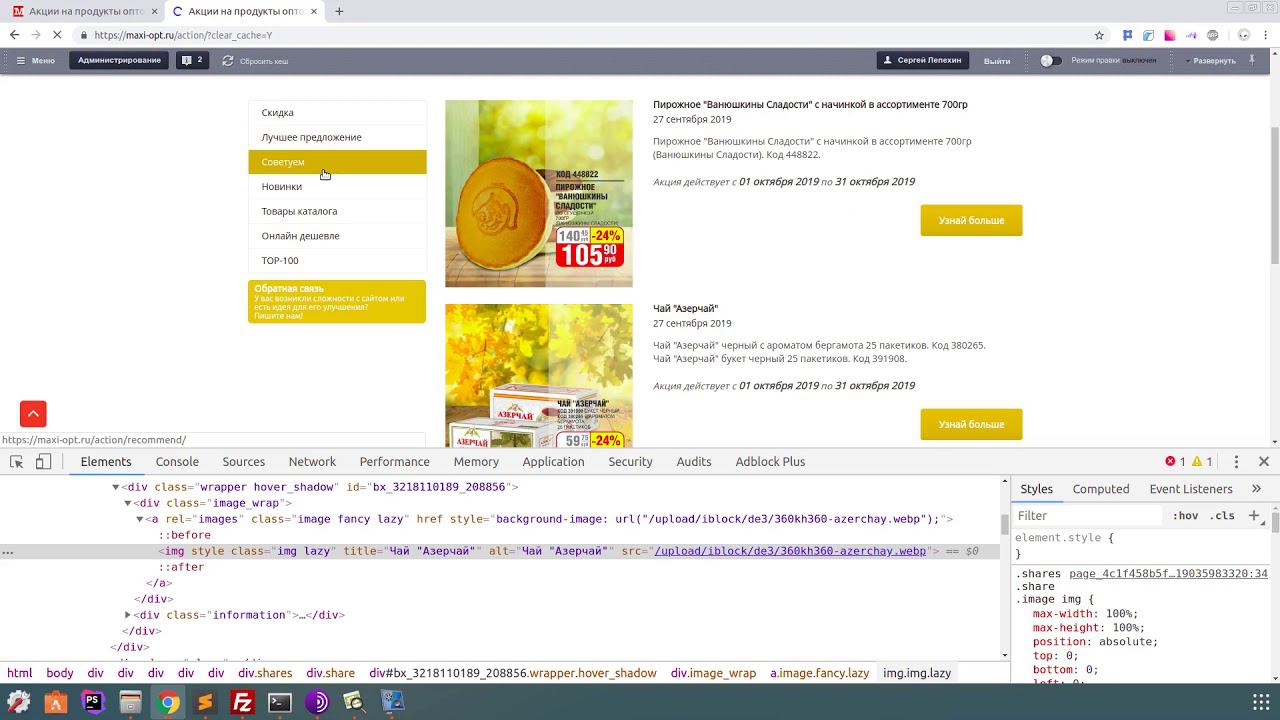
Task: Open the Пирожное Ванюшкины Сладости title link
Action: click(810, 104)
